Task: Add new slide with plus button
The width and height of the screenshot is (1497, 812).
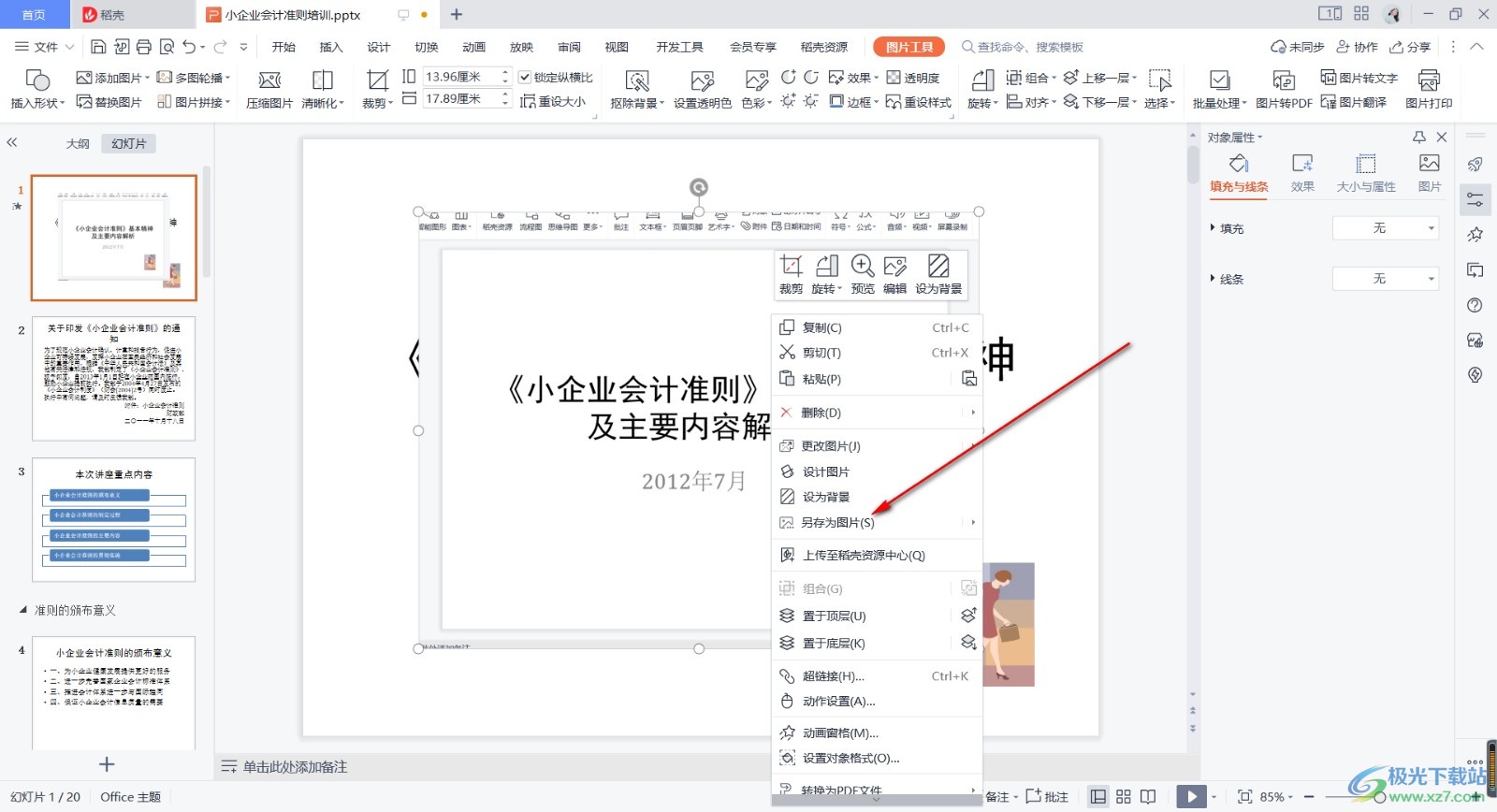Action: (107, 764)
